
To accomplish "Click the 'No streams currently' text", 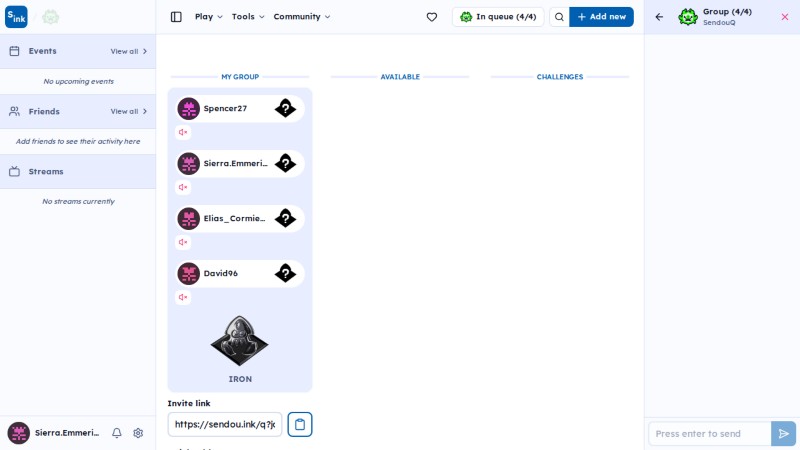I will (x=79, y=202).
